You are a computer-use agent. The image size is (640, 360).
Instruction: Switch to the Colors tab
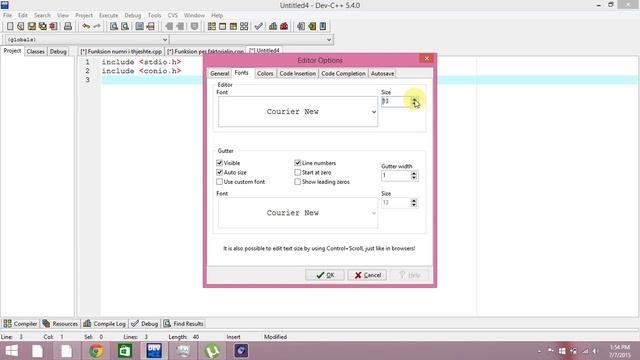pyautogui.click(x=265, y=73)
